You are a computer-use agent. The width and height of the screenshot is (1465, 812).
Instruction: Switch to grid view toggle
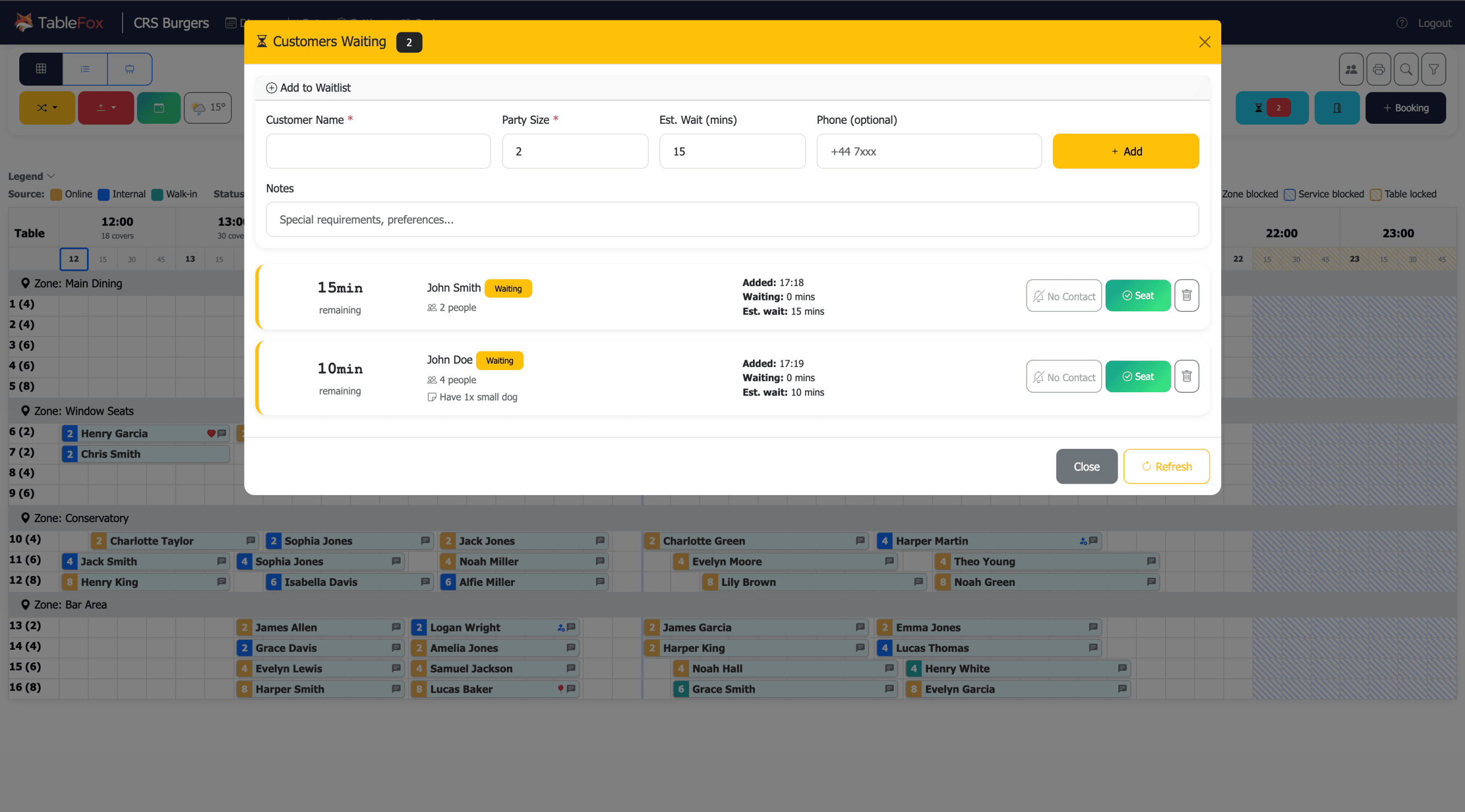(x=41, y=69)
